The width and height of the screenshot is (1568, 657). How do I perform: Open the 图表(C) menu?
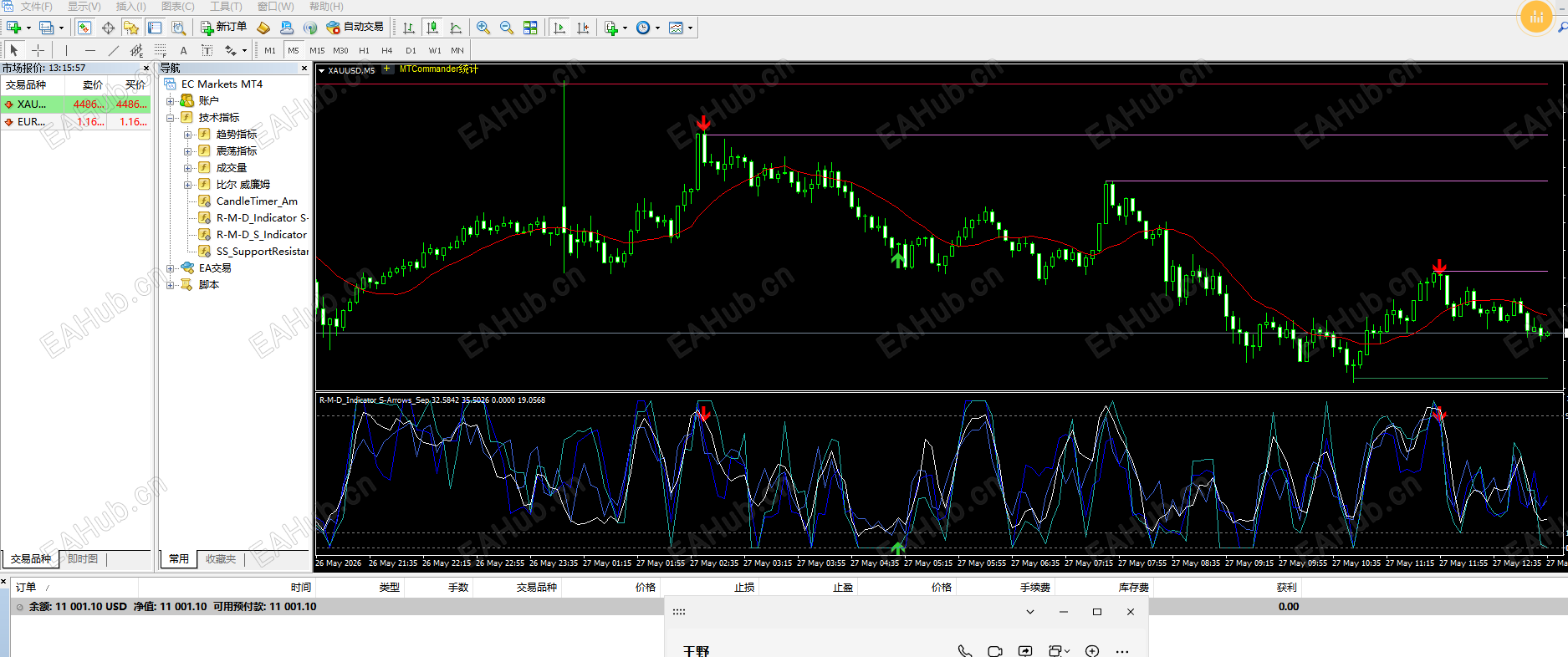coord(177,7)
